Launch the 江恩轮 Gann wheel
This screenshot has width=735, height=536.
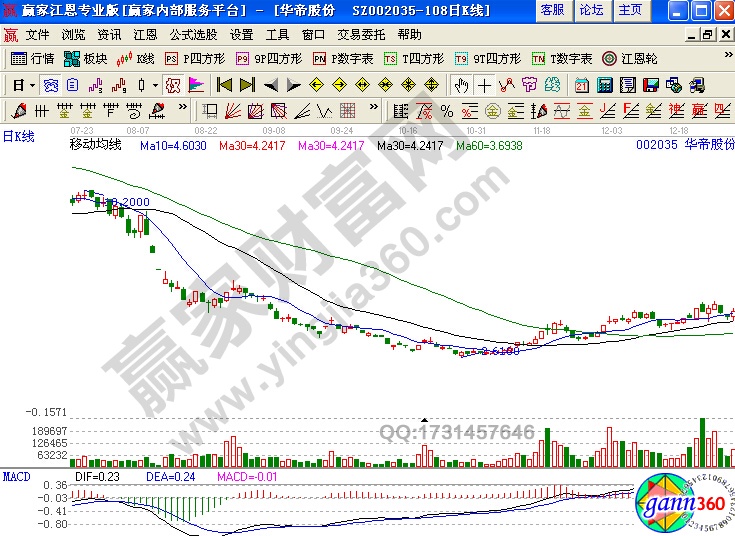pos(630,58)
